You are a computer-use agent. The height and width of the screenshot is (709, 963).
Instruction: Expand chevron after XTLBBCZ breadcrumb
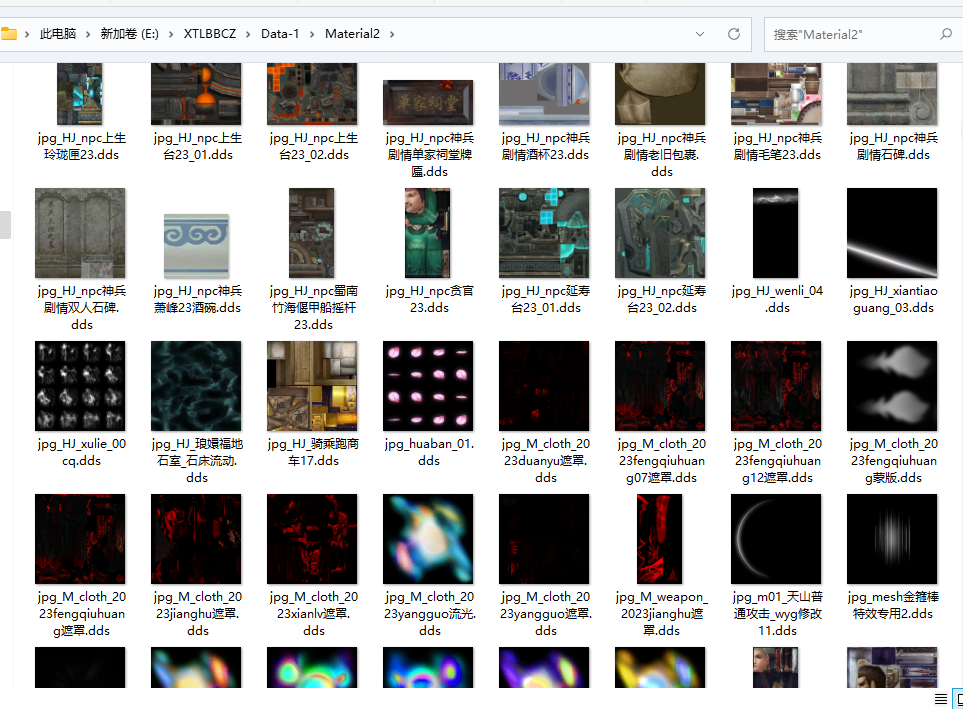point(248,34)
